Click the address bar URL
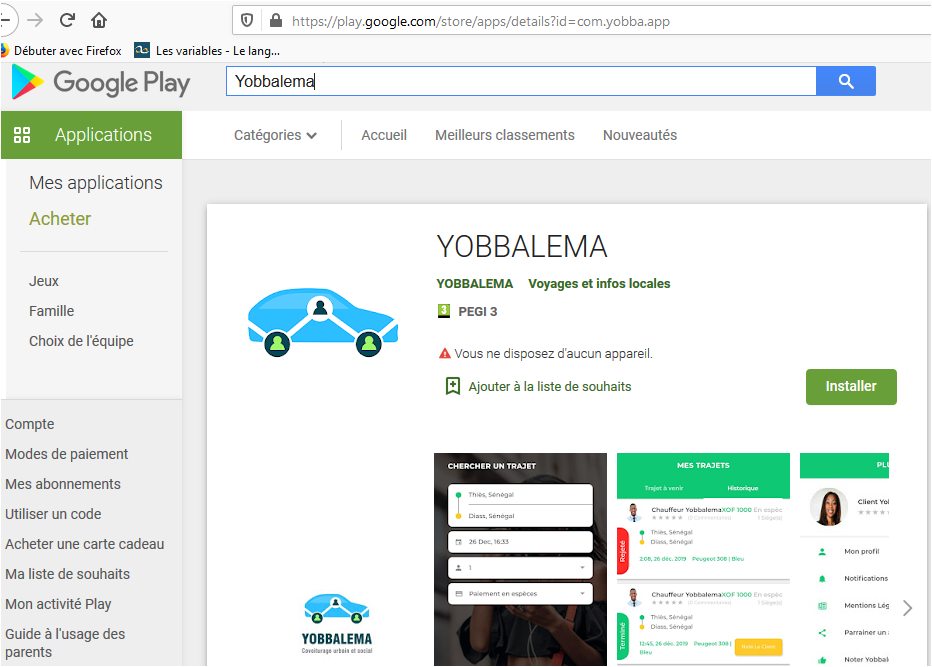 click(x=481, y=21)
